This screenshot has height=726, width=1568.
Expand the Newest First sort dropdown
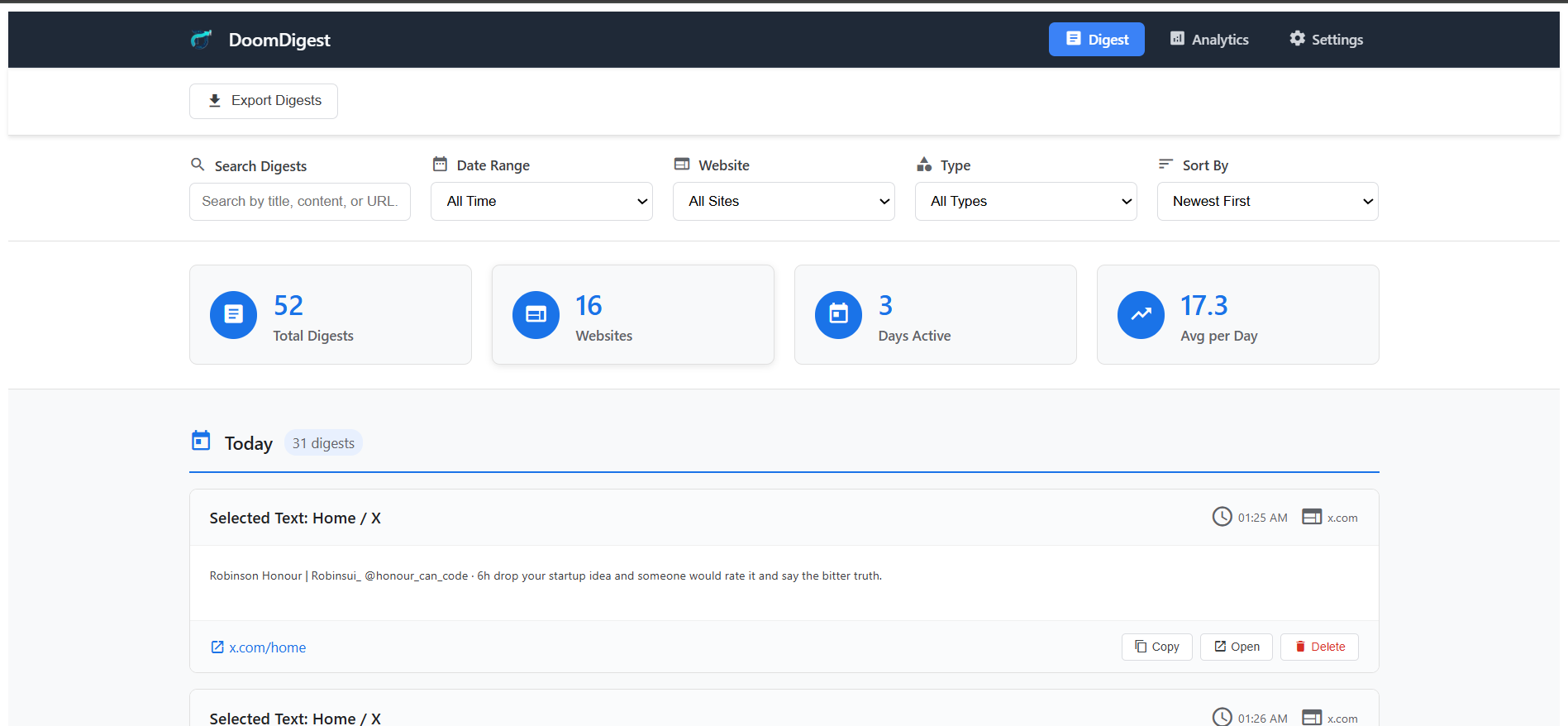[x=1268, y=202]
